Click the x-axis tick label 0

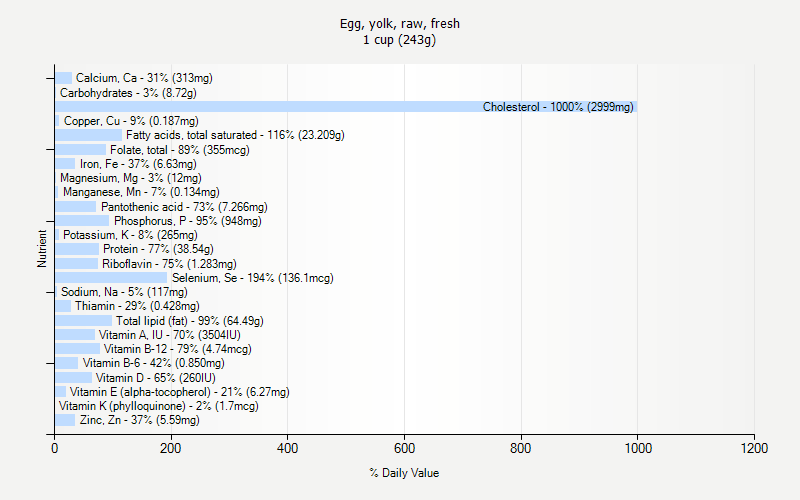pos(55,448)
